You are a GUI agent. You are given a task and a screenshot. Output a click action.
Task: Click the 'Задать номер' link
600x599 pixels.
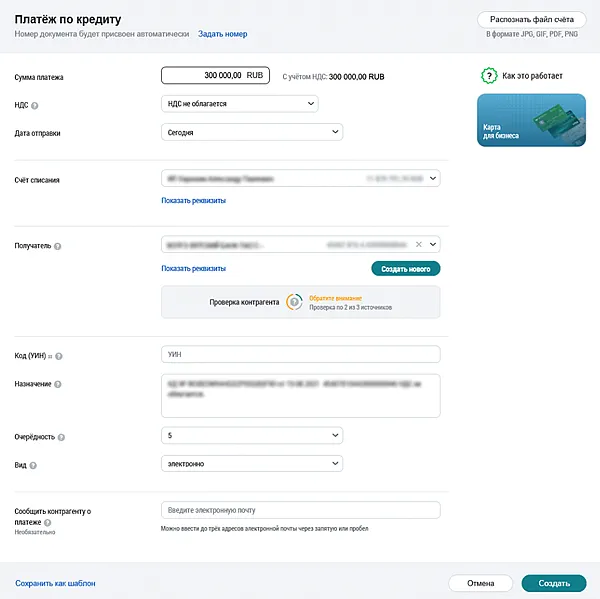[223, 34]
